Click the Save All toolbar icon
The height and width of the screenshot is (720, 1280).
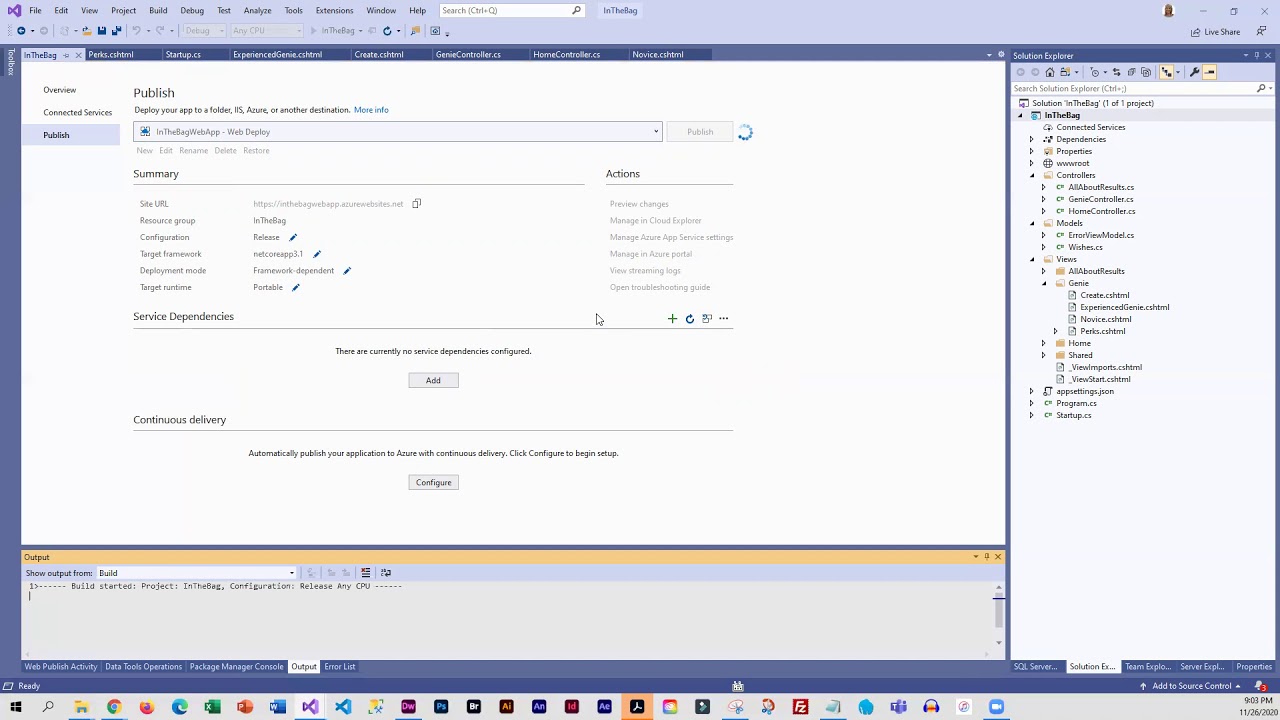click(116, 31)
